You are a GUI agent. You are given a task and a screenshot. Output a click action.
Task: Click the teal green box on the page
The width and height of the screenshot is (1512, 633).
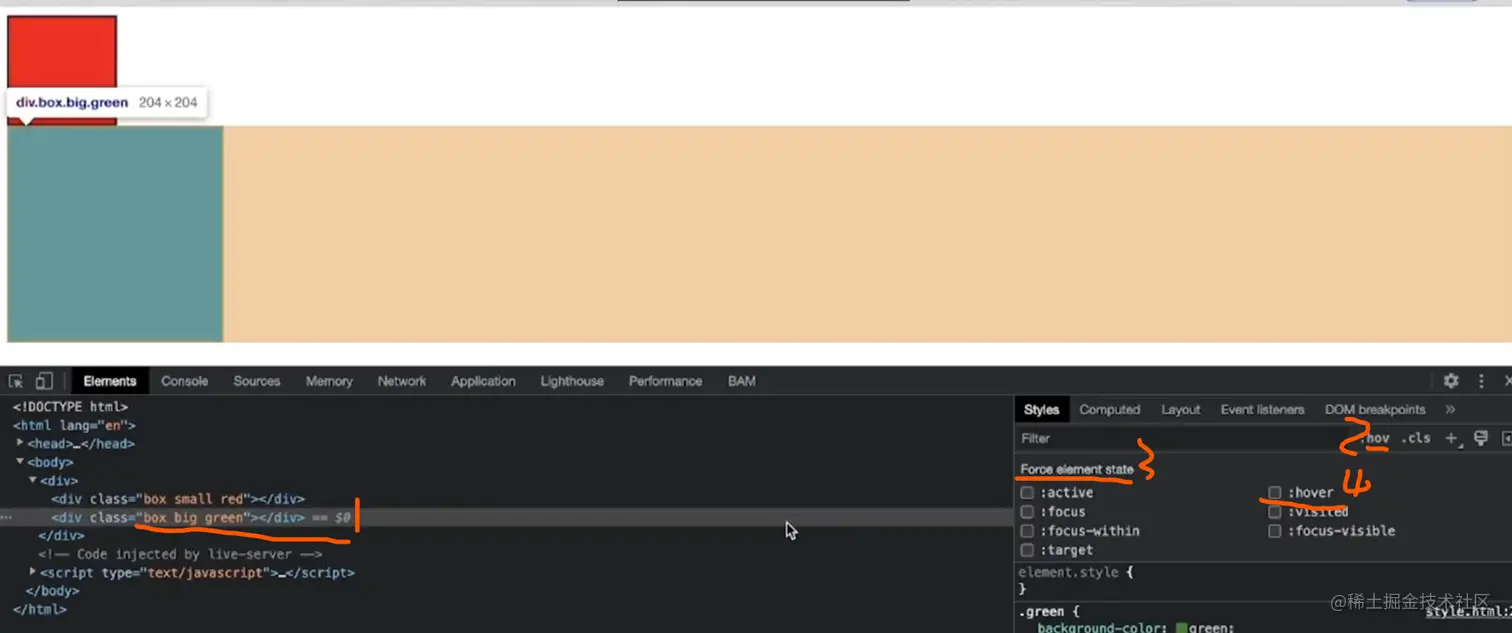(115, 234)
